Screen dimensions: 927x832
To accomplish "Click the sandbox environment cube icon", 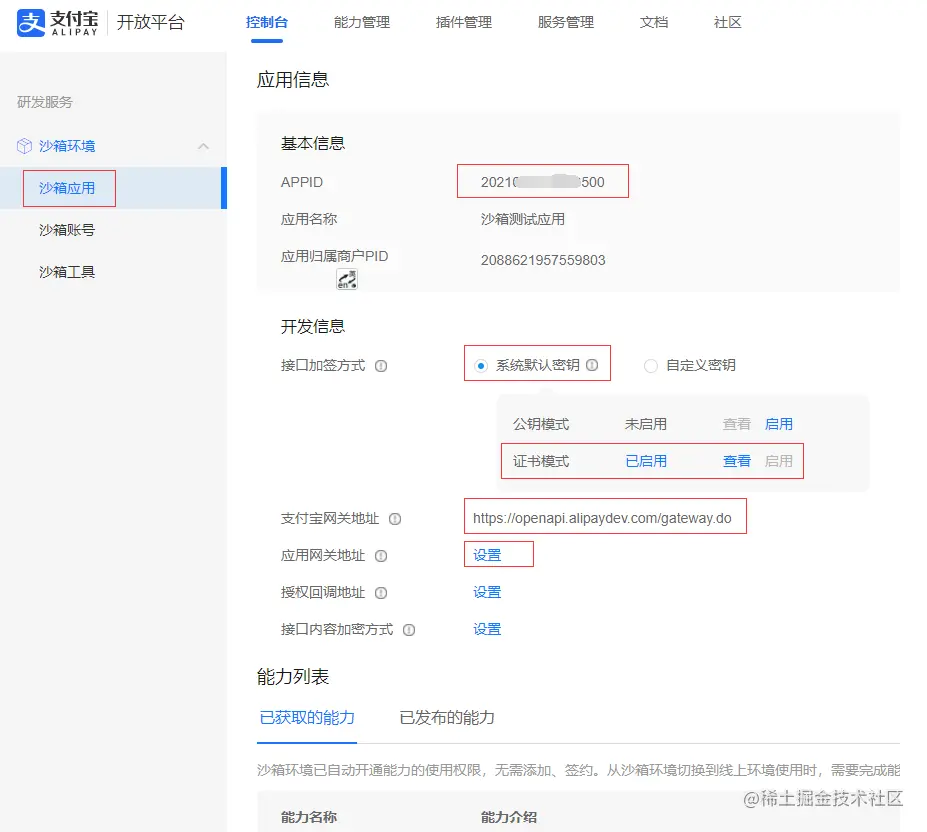I will coord(24,145).
